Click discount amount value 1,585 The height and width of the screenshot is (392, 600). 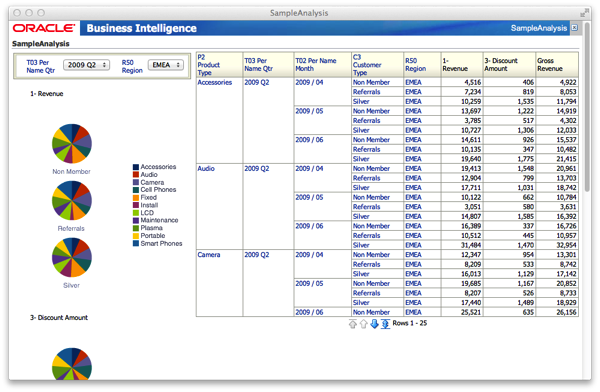click(x=526, y=216)
